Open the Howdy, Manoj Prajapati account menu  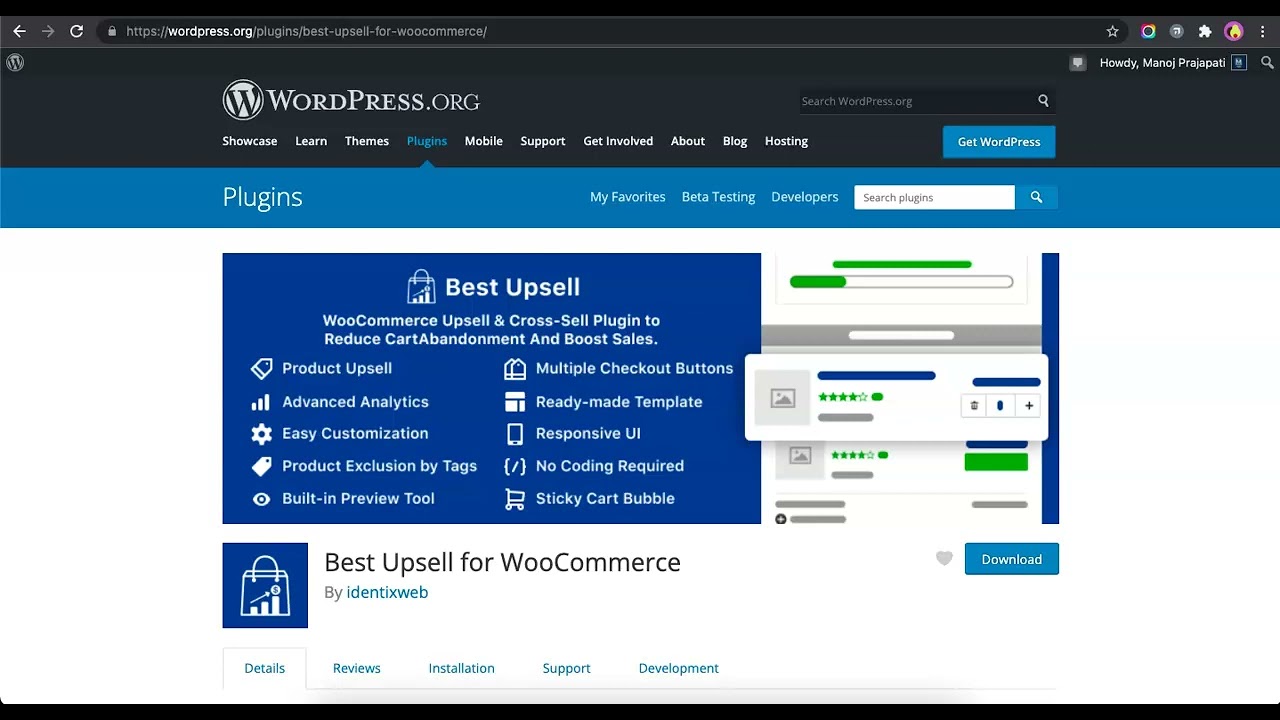(x=1173, y=62)
